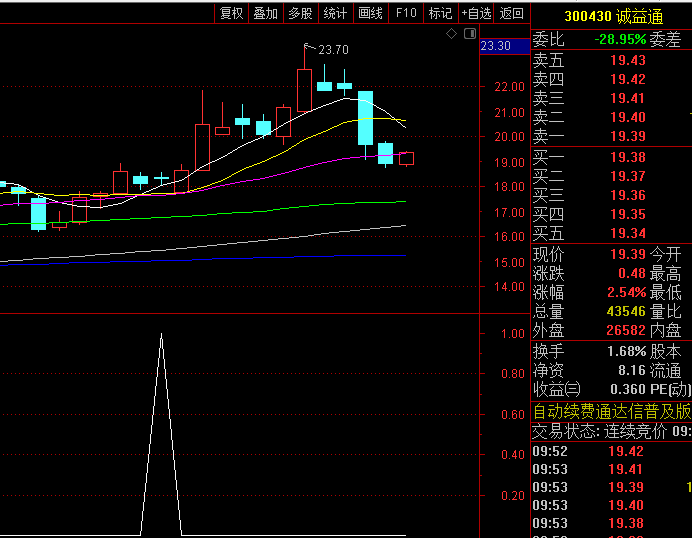Click the stock name 300430 诚益通

pos(612,16)
